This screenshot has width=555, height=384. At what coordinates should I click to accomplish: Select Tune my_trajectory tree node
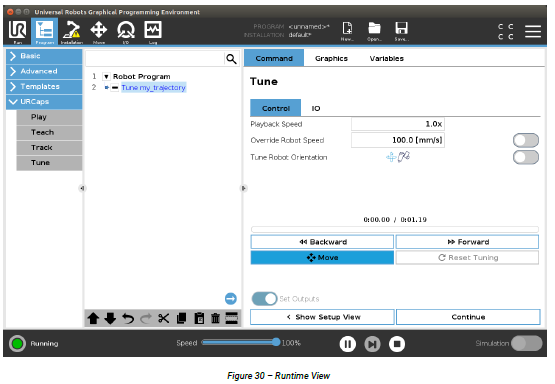(154, 87)
